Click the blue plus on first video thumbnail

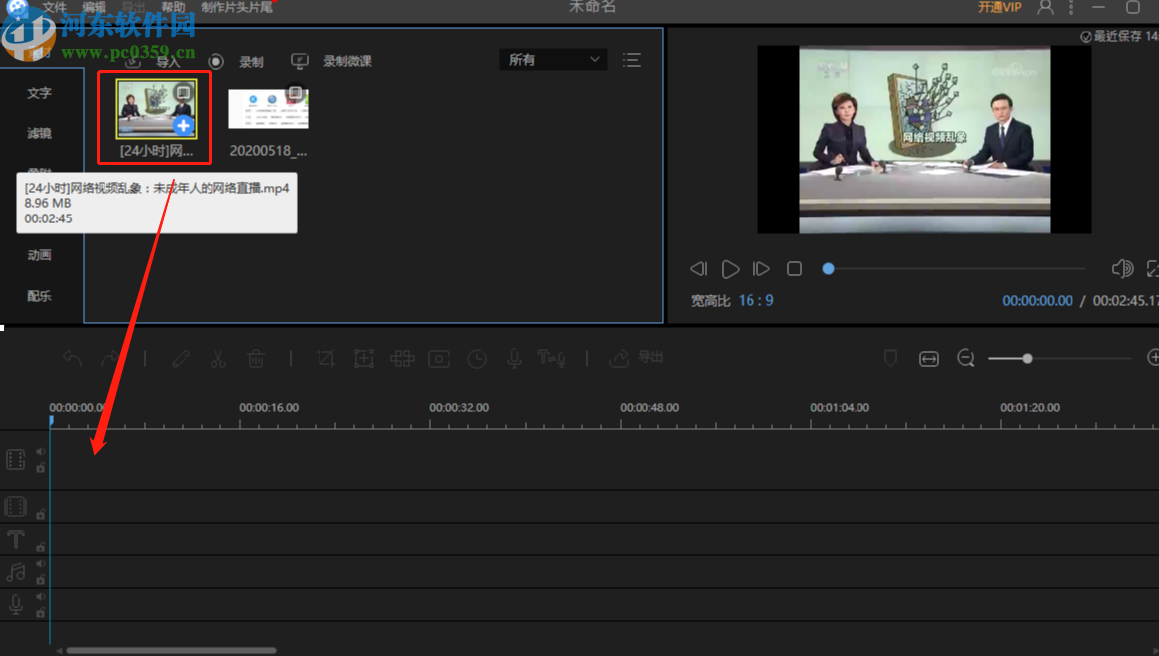pyautogui.click(x=183, y=126)
